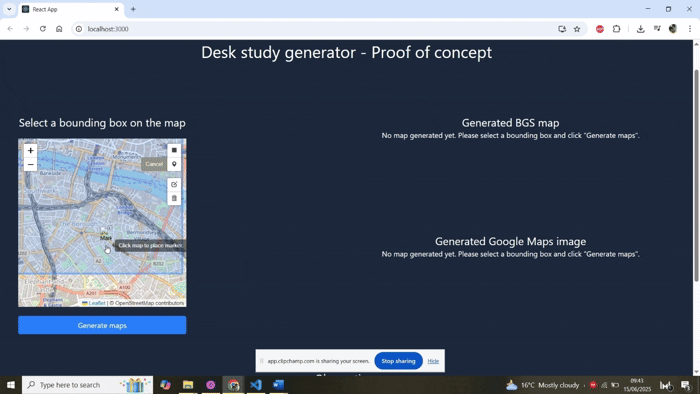Click 'Select a bounding box on the map' heading
Viewport: 700px width, 394px height.
click(102, 123)
